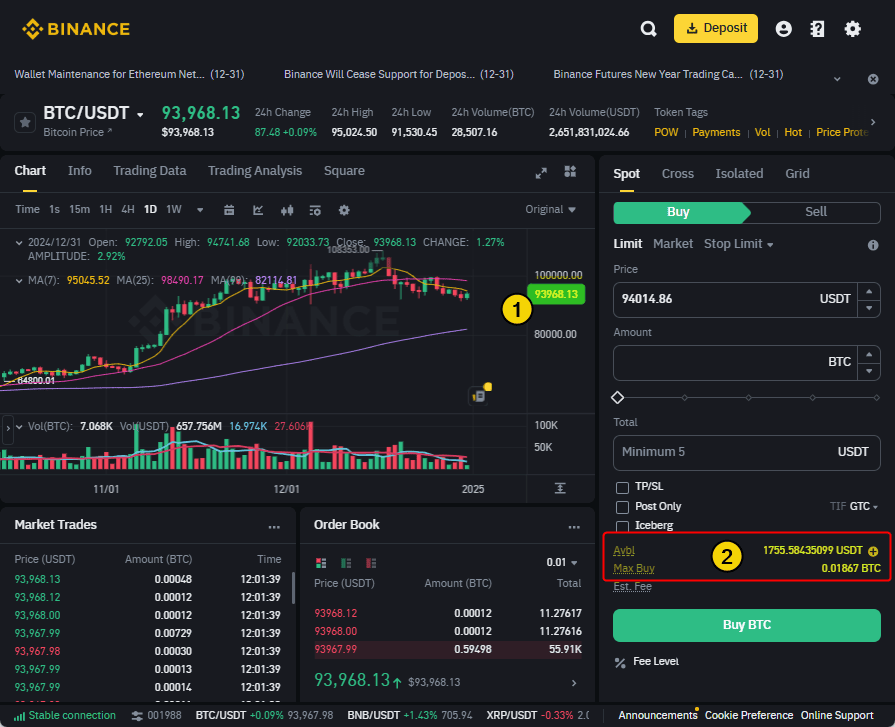Click the plus icon to add USDT funds

pos(873,551)
